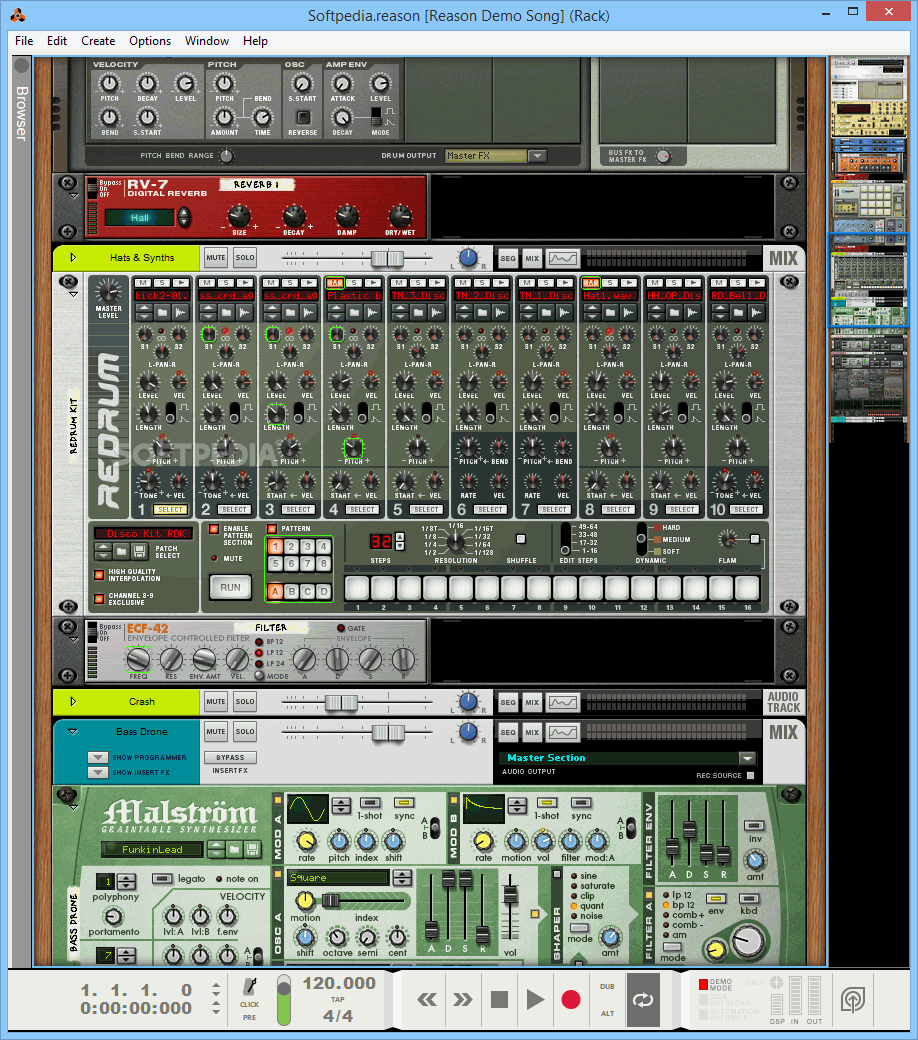Image resolution: width=918 pixels, height=1040 pixels.
Task: Open the Master Section audio output dropdown
Action: (748, 758)
